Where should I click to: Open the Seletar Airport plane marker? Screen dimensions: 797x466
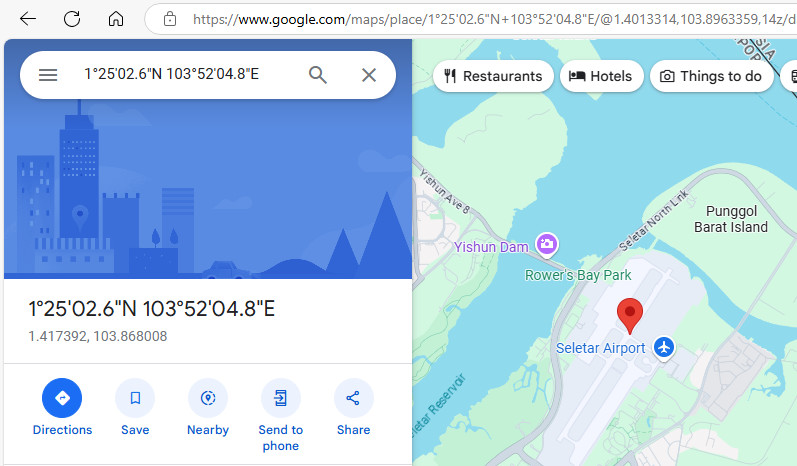pos(664,348)
